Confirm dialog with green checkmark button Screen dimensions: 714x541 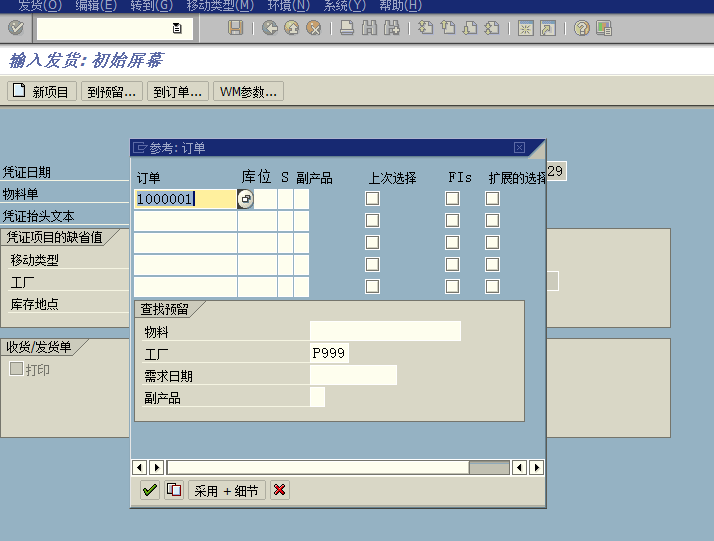pyautogui.click(x=150, y=490)
